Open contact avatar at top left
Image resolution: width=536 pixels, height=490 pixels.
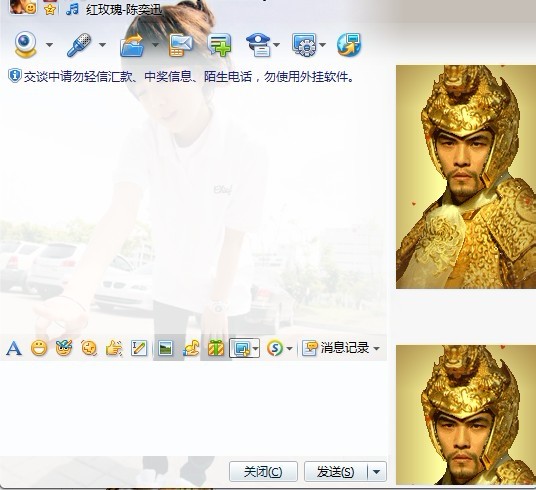[x=23, y=7]
